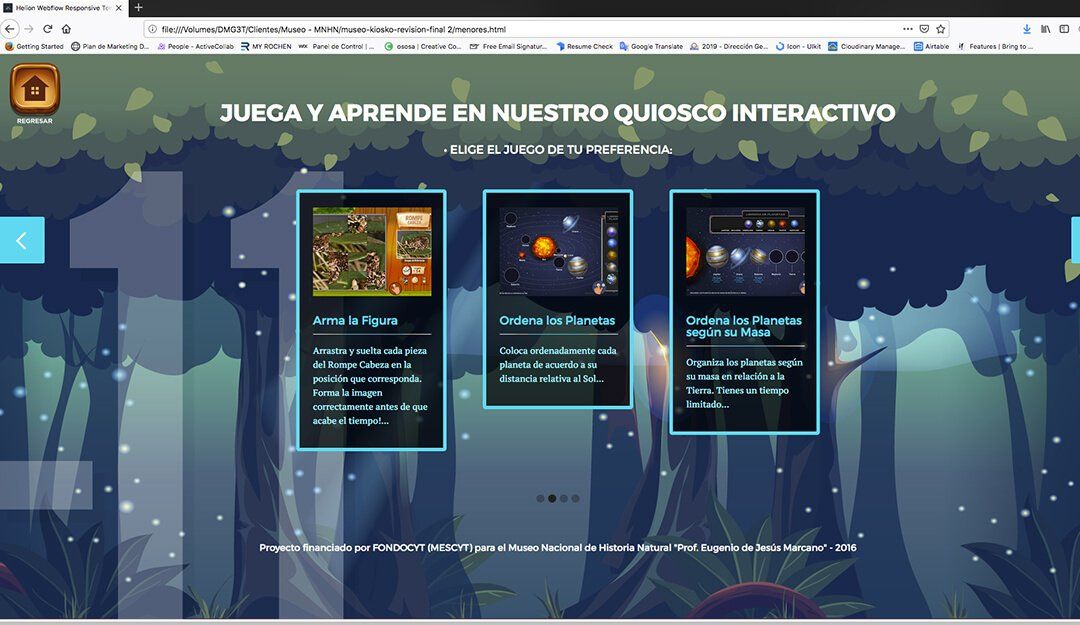Viewport: 1080px width, 625px height.
Task: Select the fourth carousel page dot
Action: click(576, 498)
